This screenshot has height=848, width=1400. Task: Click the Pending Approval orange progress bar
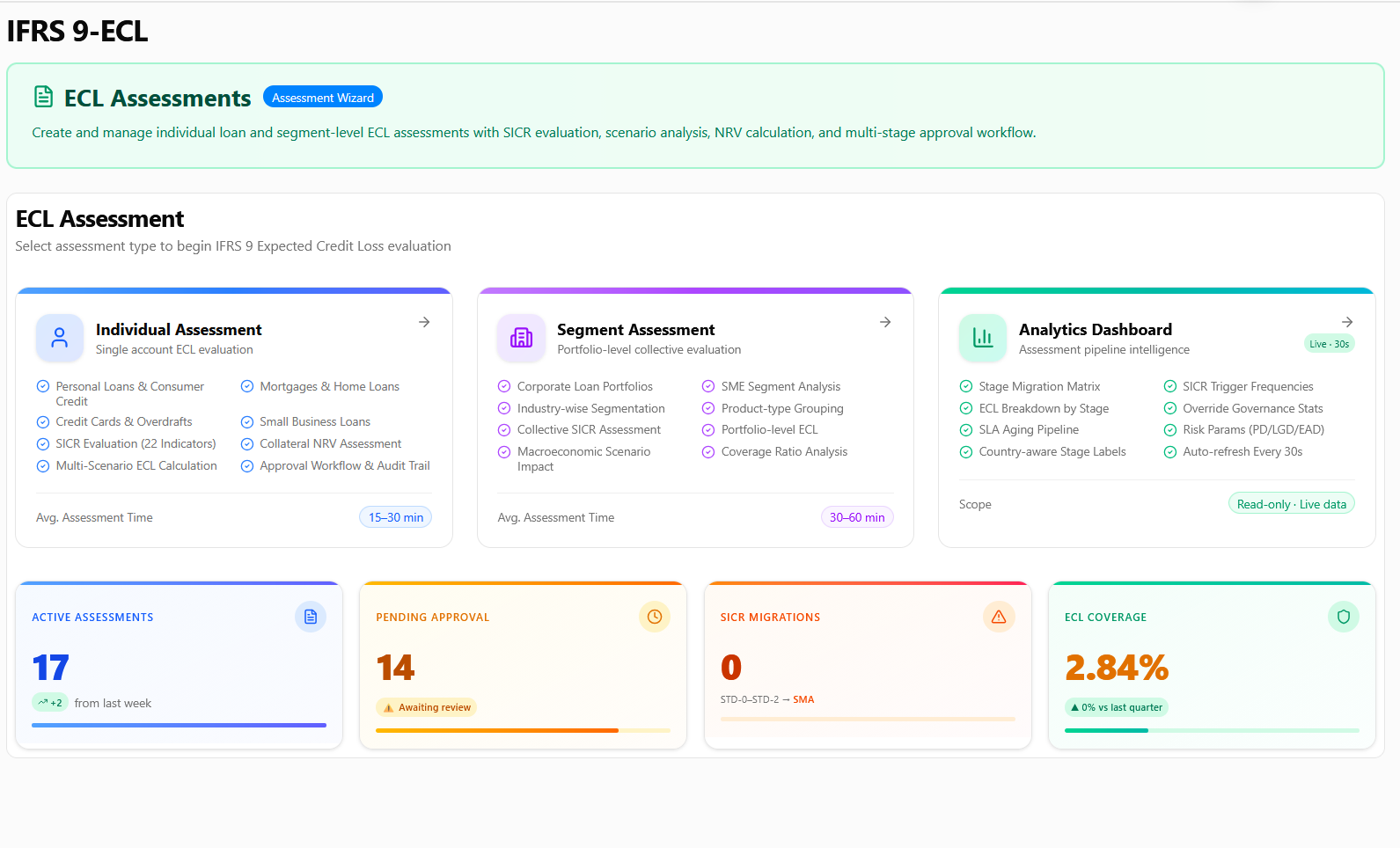click(497, 730)
